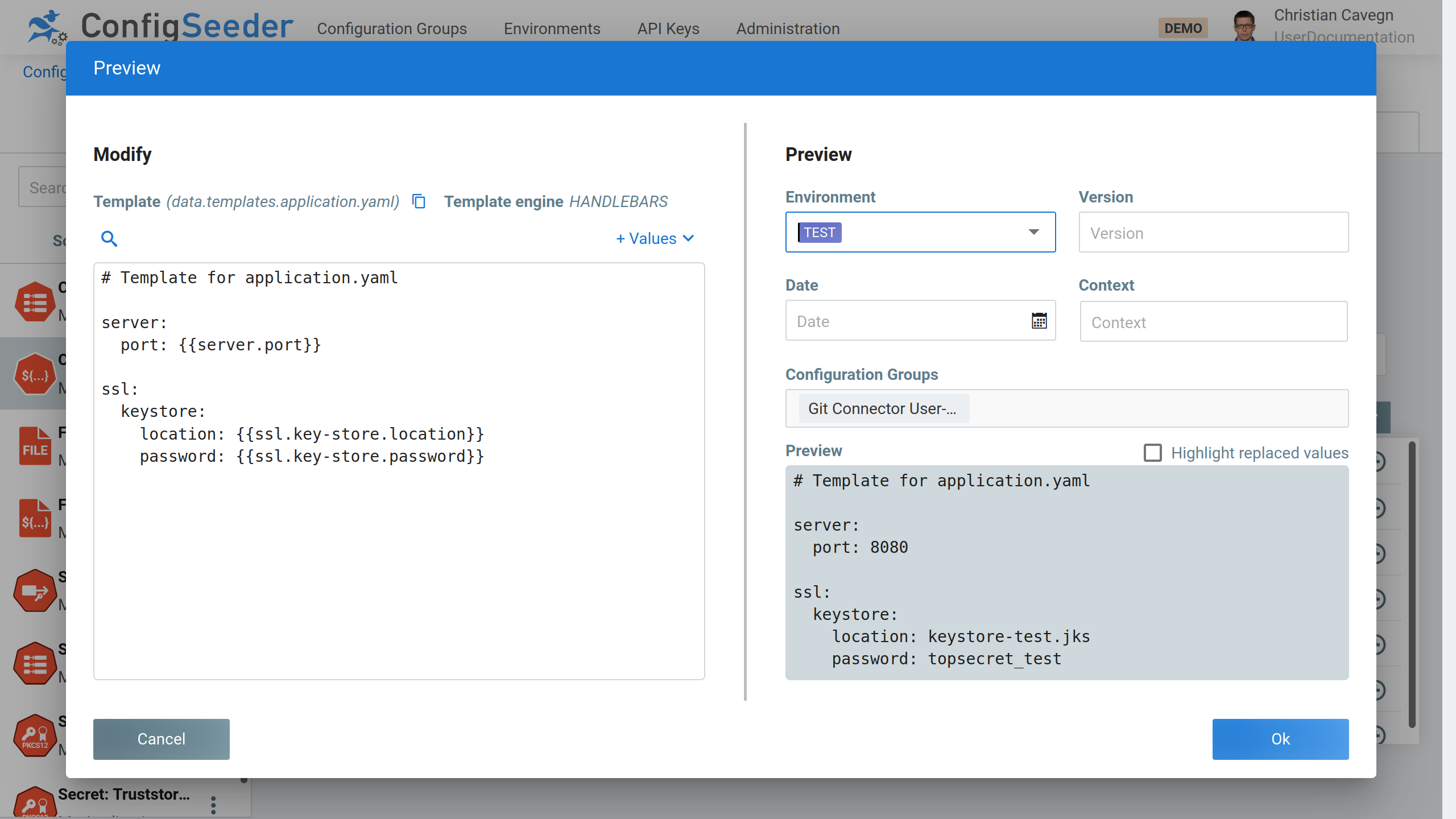The image size is (1456, 819).
Task: Open the template search magnifier
Action: (x=109, y=239)
